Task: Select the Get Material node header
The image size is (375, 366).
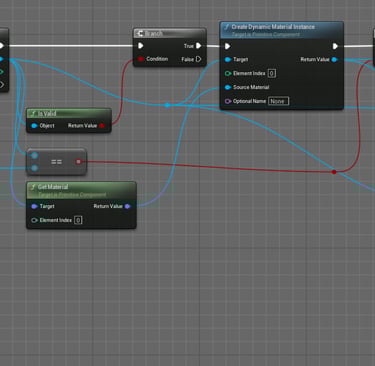Action: click(81, 190)
